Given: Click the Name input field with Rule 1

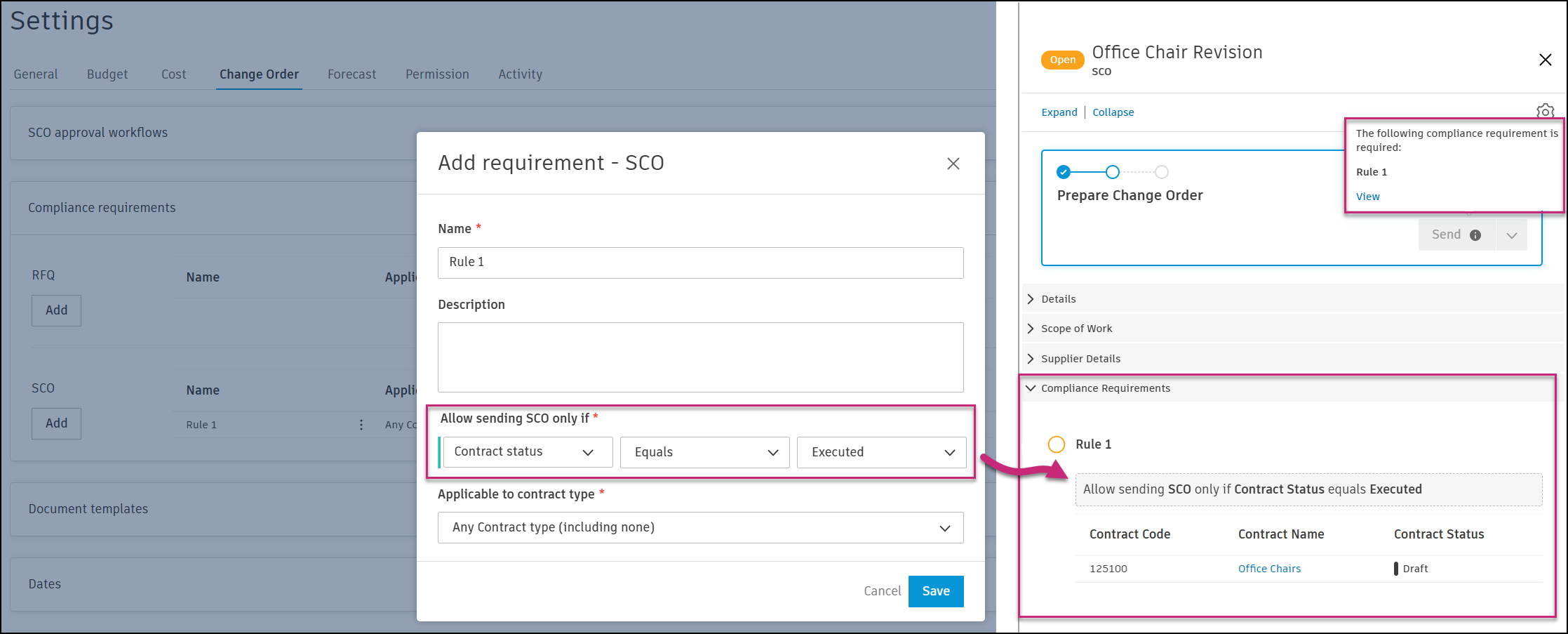Looking at the screenshot, I should click(x=700, y=263).
